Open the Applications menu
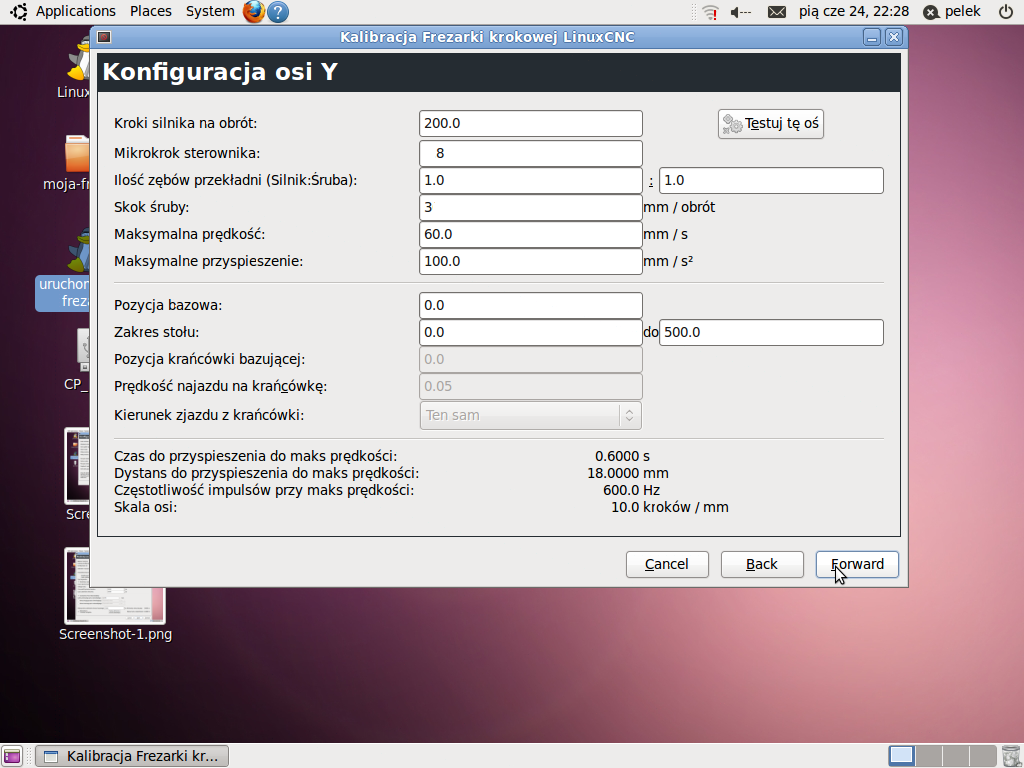The height and width of the screenshot is (768, 1024). 76,11
